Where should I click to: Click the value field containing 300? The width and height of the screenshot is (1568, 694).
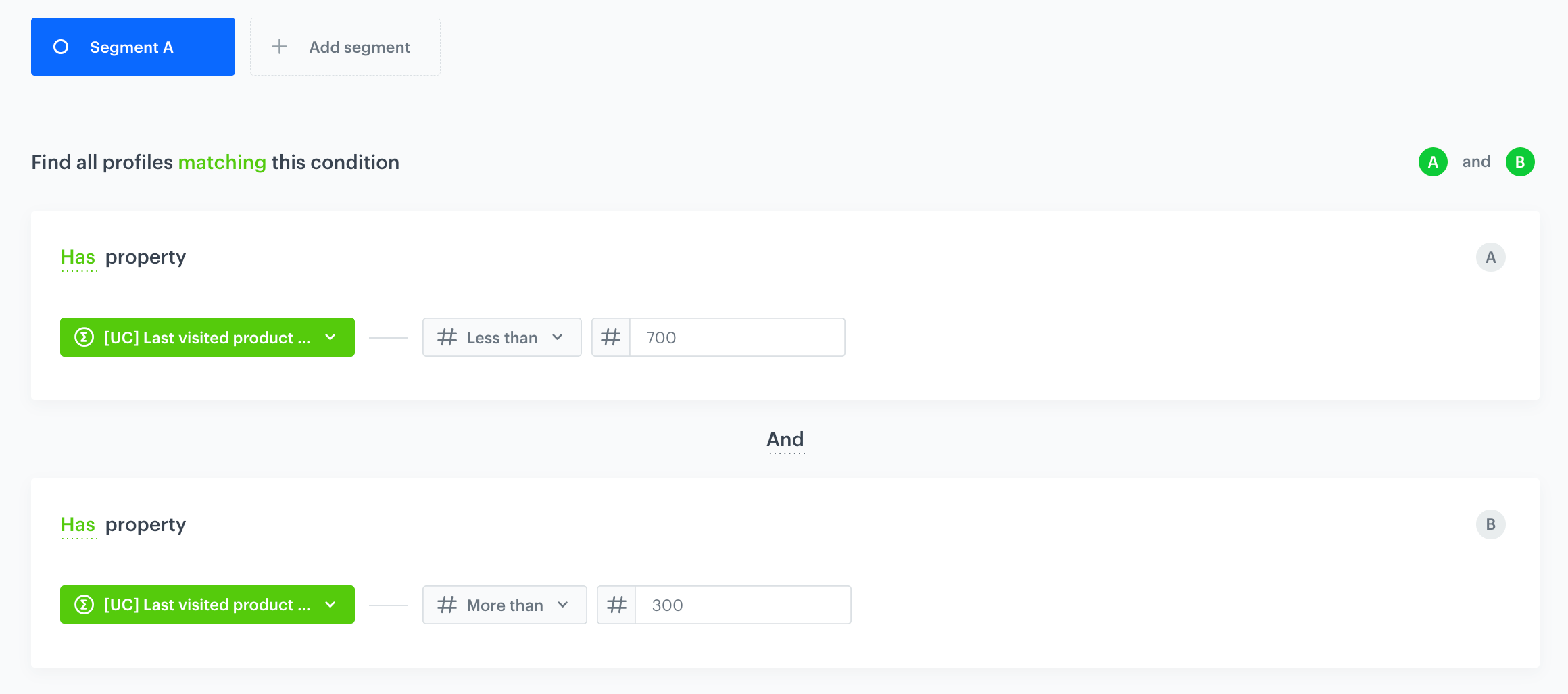pos(742,605)
